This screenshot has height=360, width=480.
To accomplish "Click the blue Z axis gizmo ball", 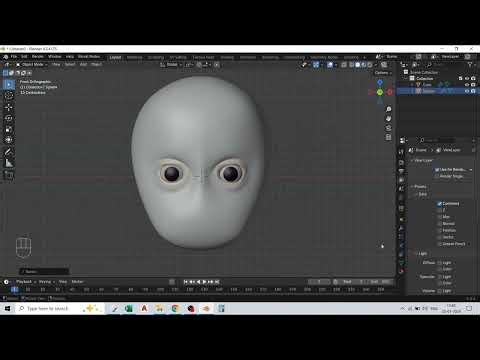I will coord(380,82).
